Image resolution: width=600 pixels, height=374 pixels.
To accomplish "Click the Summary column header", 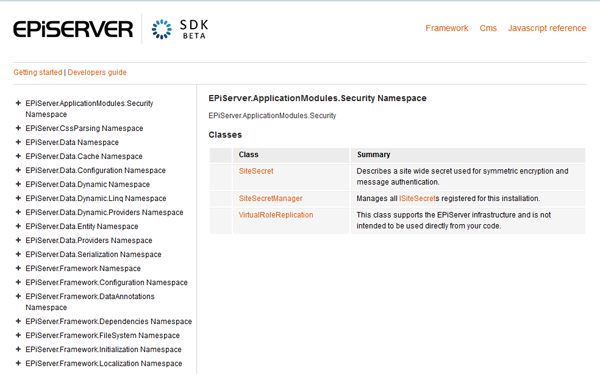I will [468, 155].
